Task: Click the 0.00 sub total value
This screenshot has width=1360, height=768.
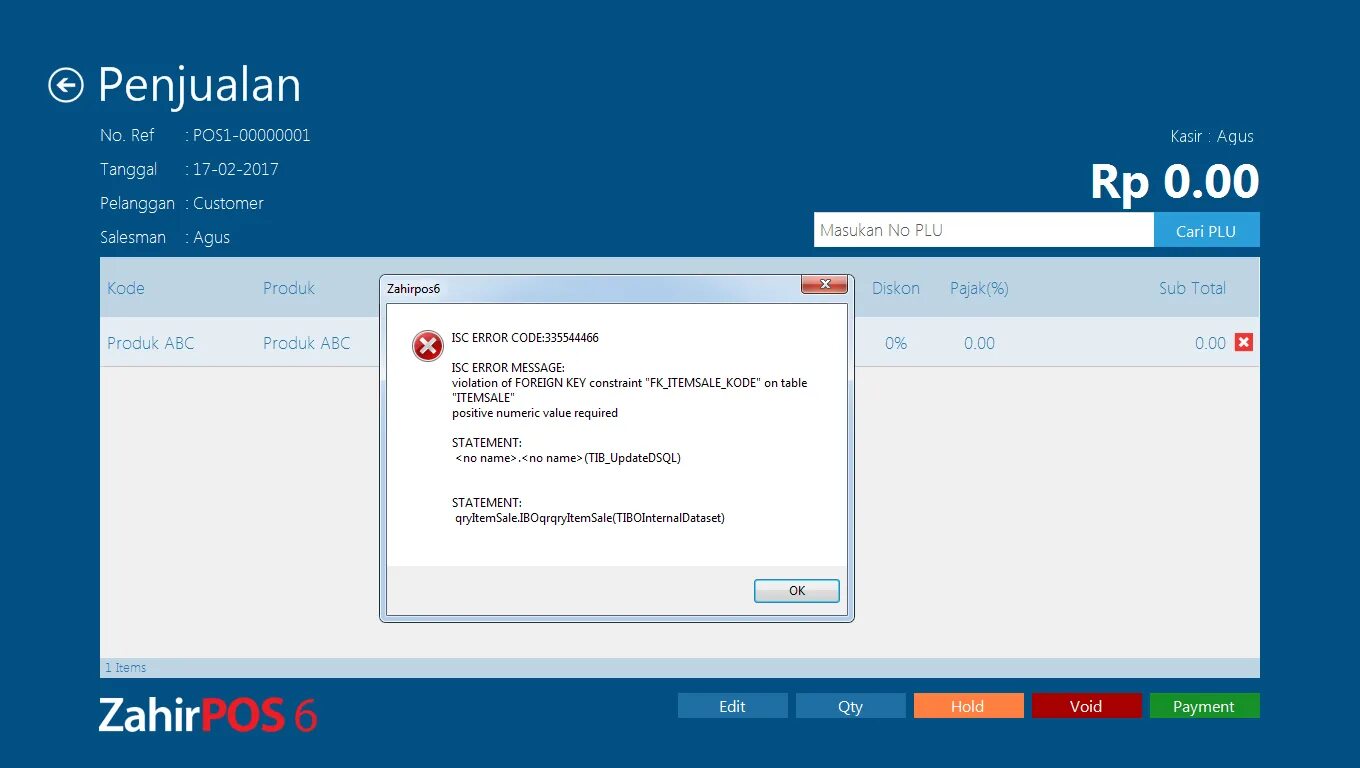Action: 1210,343
